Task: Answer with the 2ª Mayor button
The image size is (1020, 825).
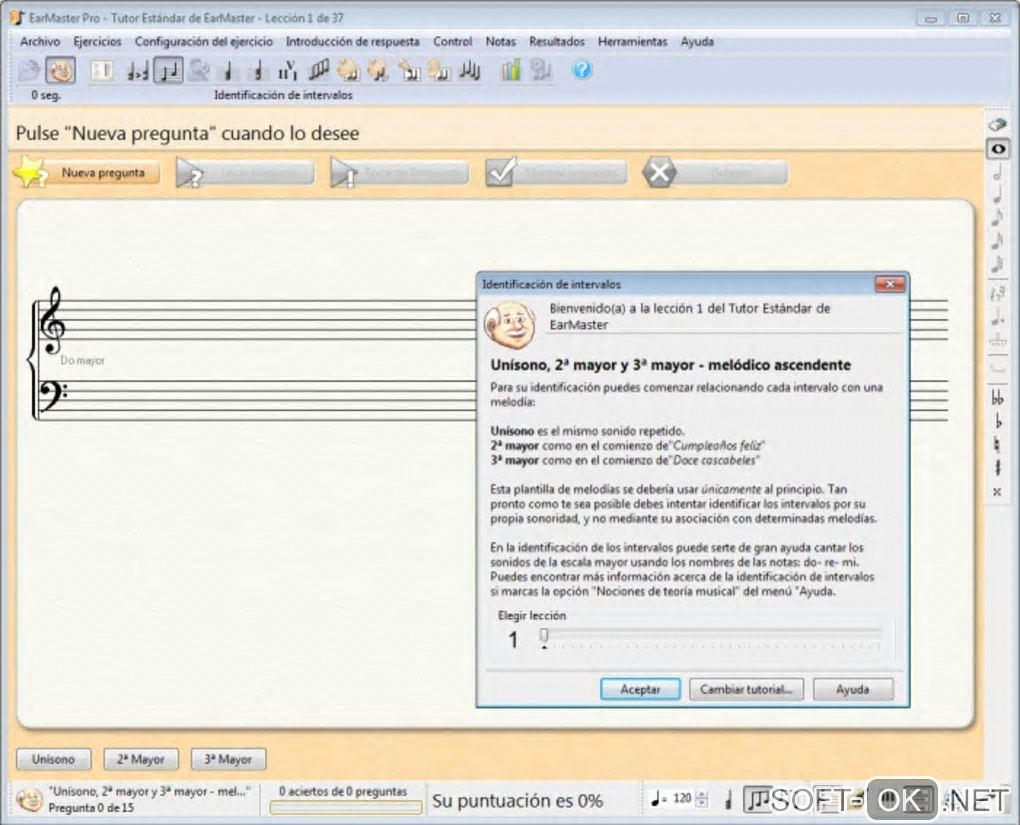Action: pyautogui.click(x=141, y=759)
